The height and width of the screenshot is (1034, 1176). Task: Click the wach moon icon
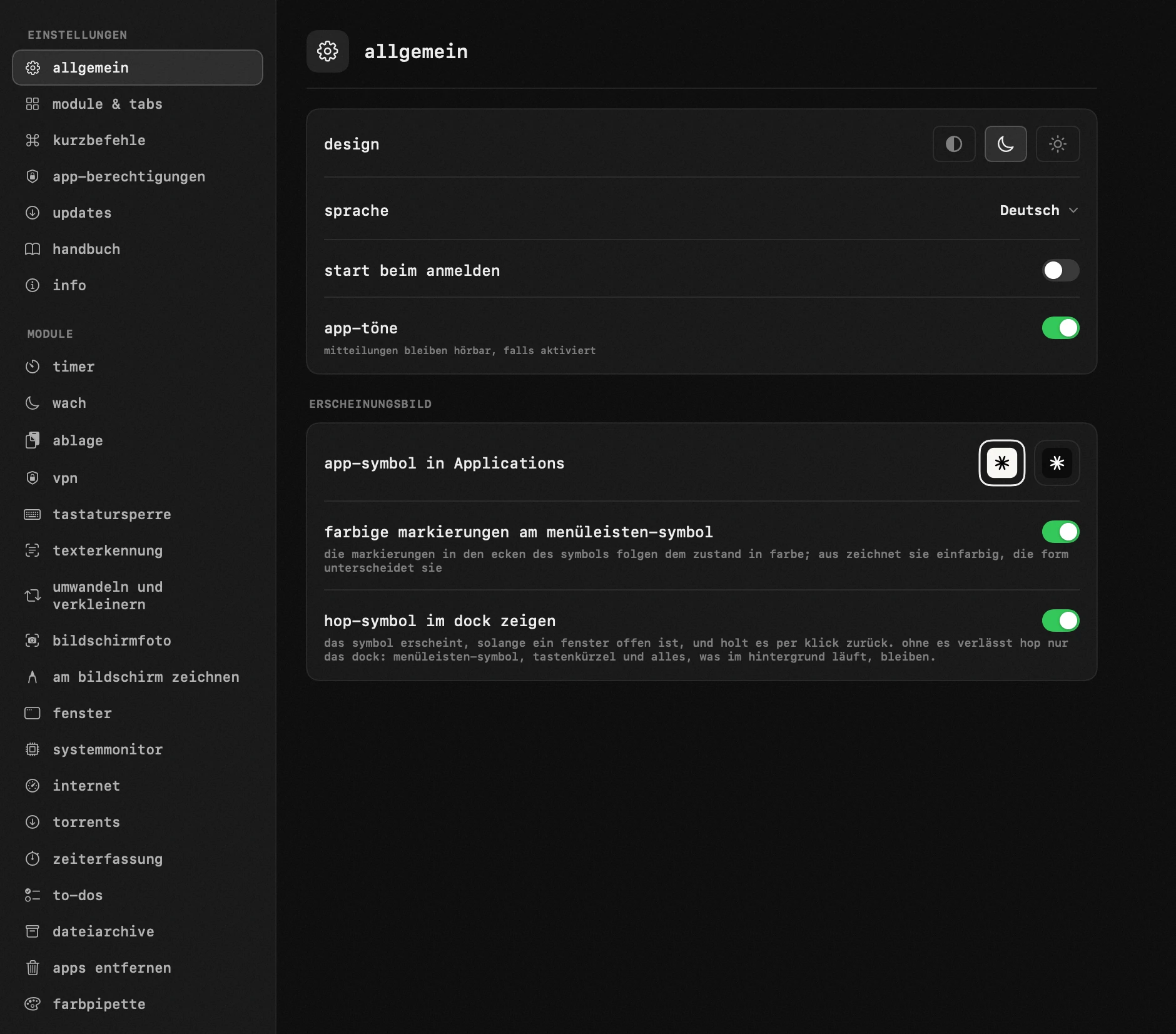[33, 403]
